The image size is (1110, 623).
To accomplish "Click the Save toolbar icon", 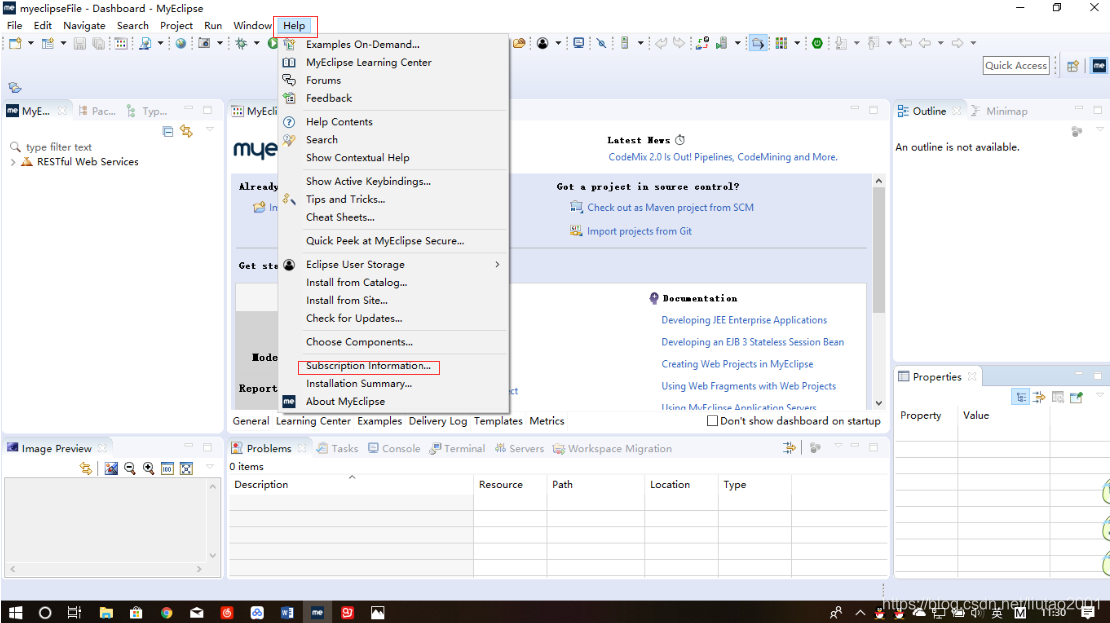I will click(79, 43).
